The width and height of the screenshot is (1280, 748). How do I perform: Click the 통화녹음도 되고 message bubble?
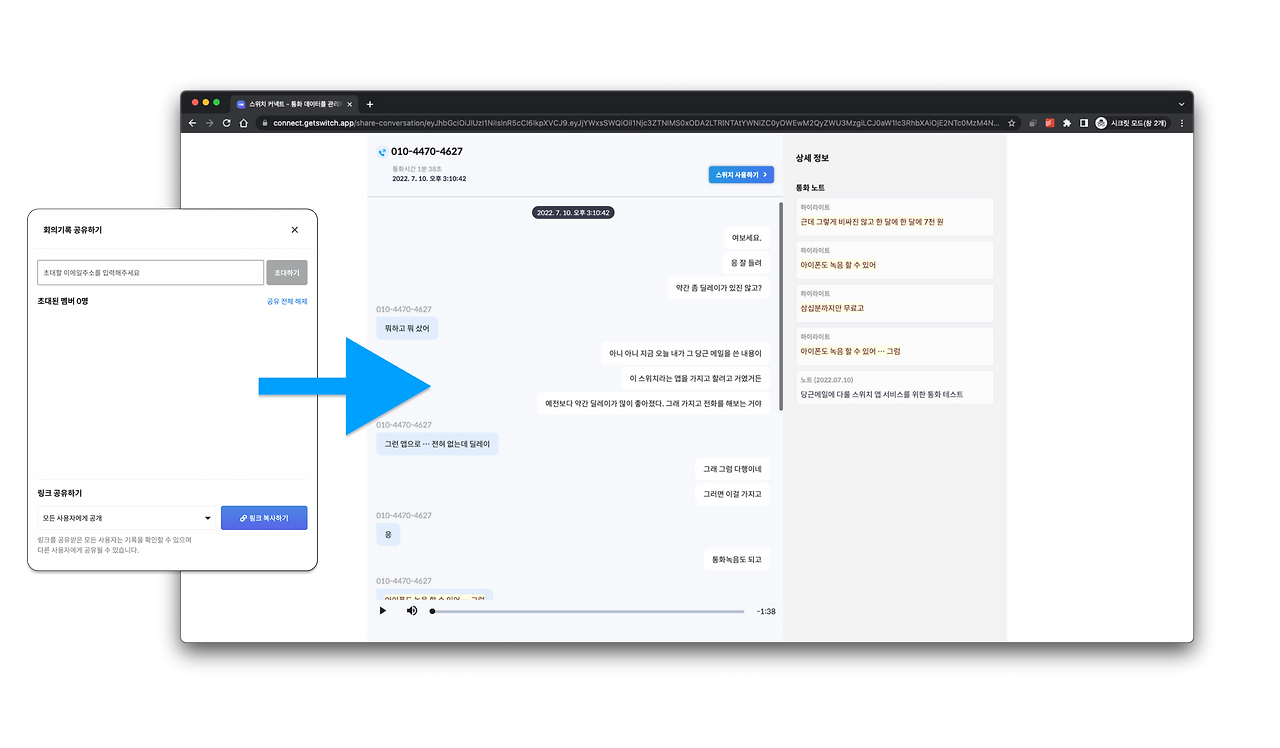pos(737,559)
